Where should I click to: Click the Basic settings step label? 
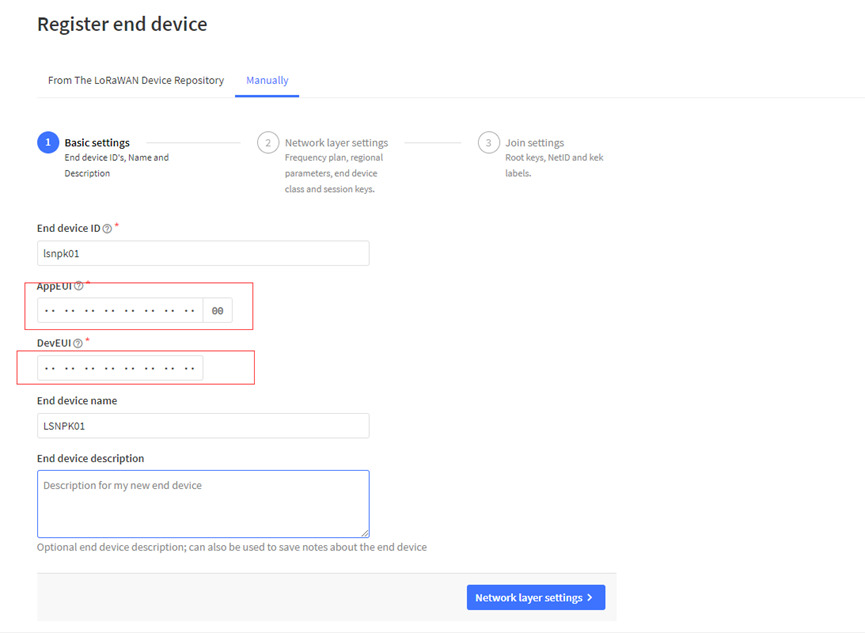tap(97, 142)
